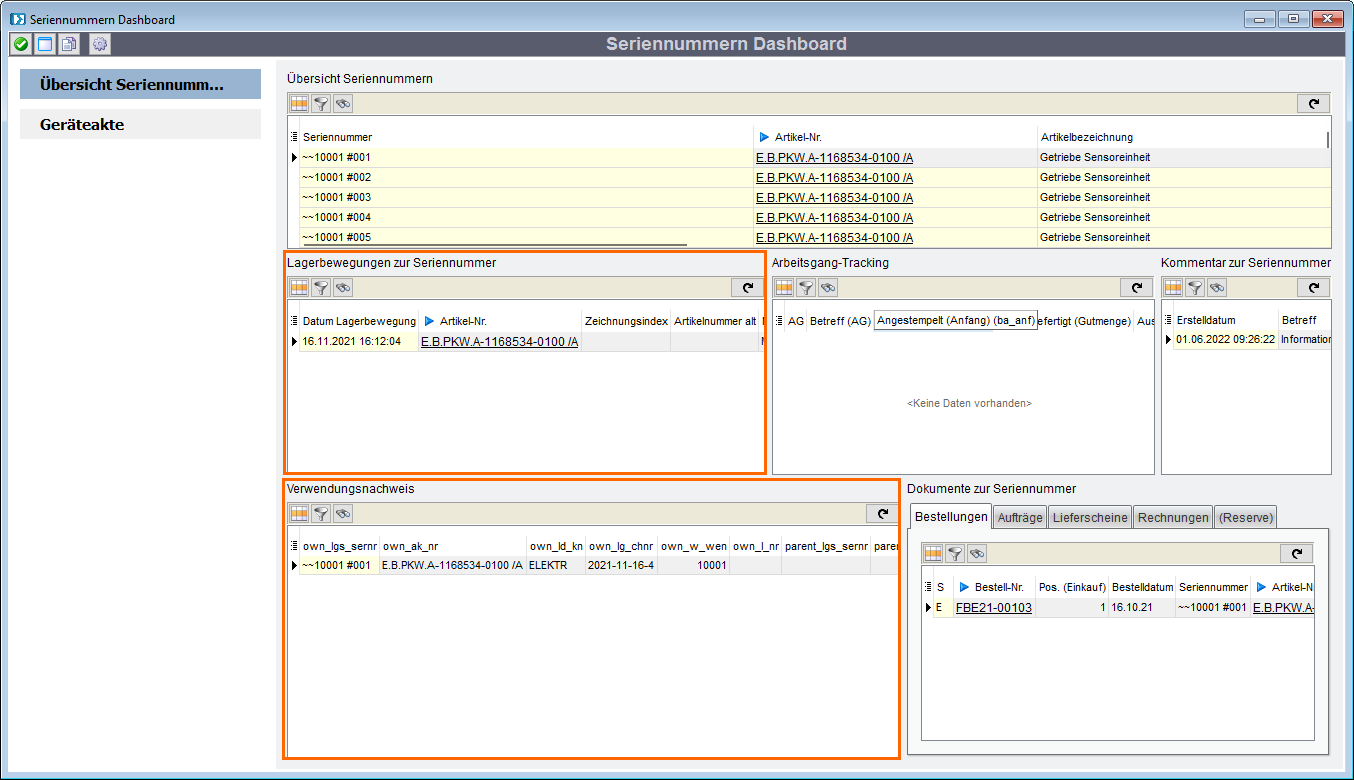Select the Bestellungen tab

[950, 517]
